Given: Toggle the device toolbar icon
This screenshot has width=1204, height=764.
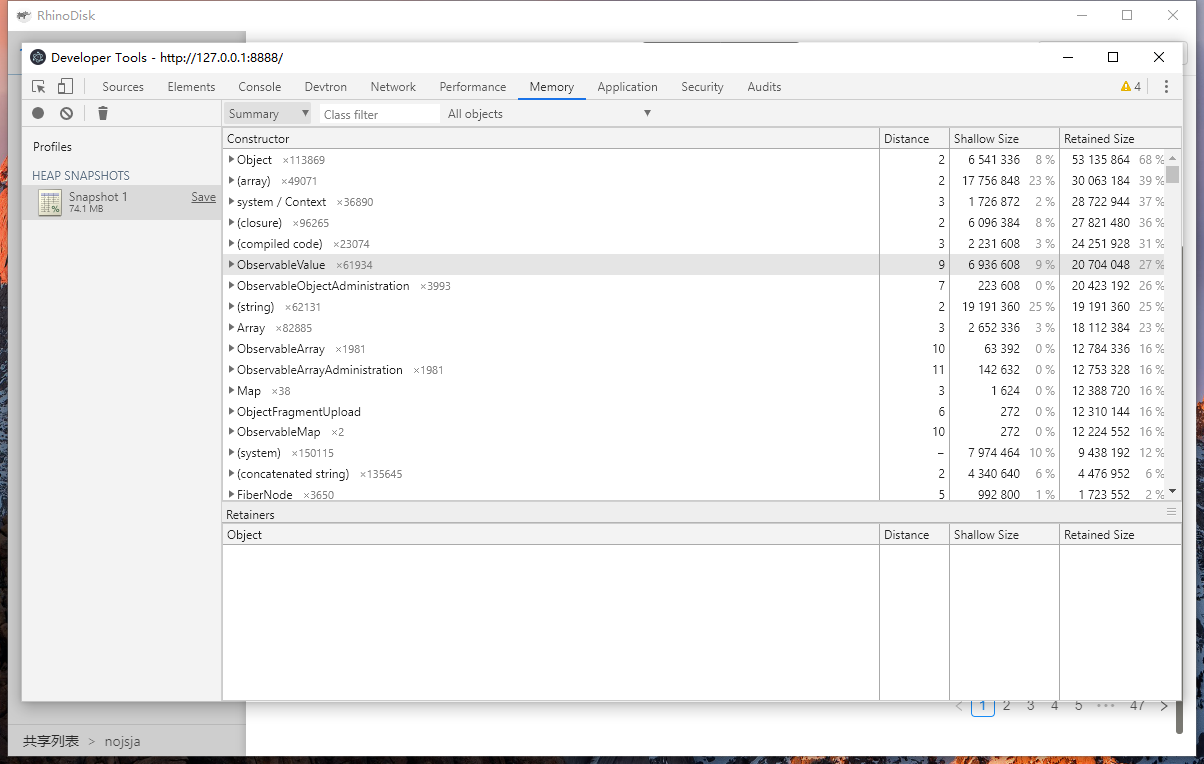Looking at the screenshot, I should tap(65, 87).
